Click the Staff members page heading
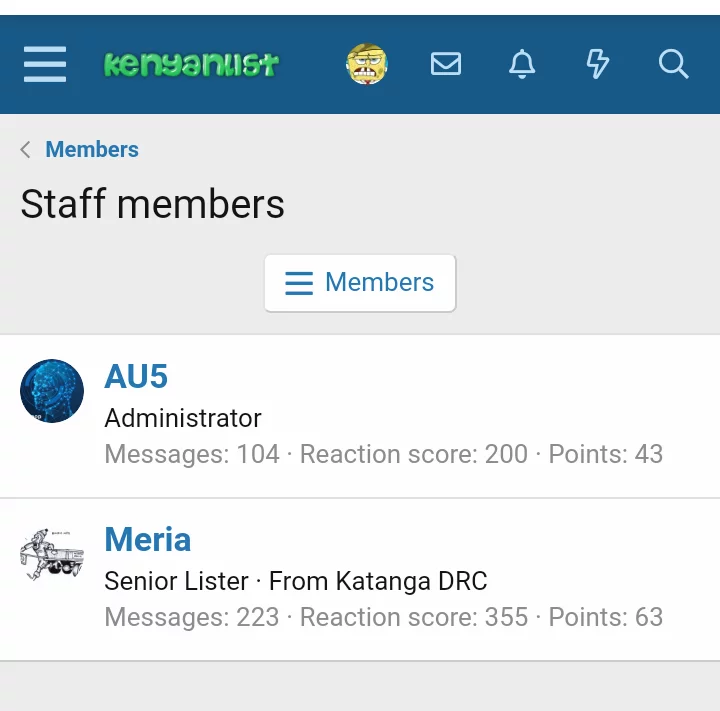 pos(152,205)
